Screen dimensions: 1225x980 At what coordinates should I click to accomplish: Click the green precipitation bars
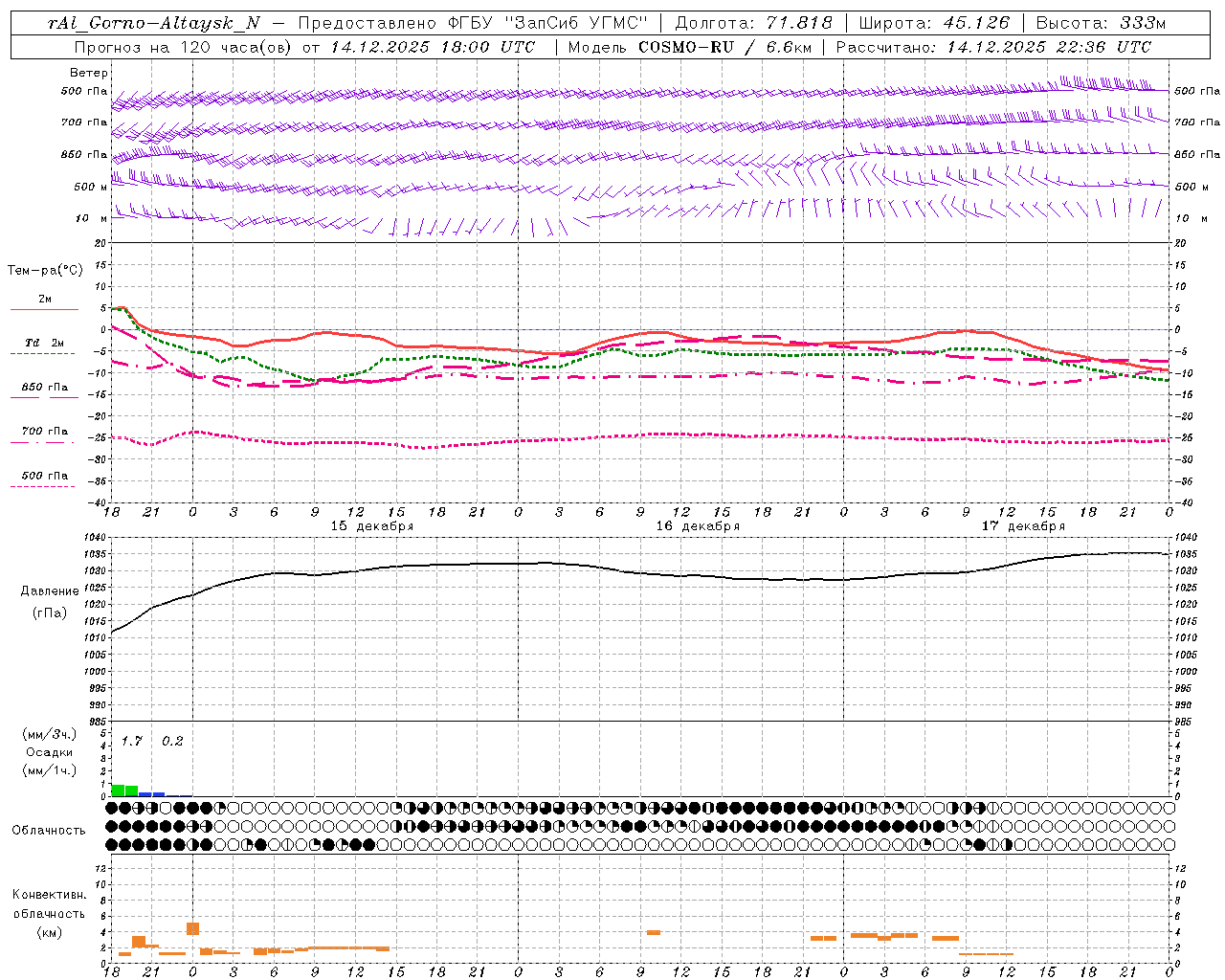tap(124, 791)
